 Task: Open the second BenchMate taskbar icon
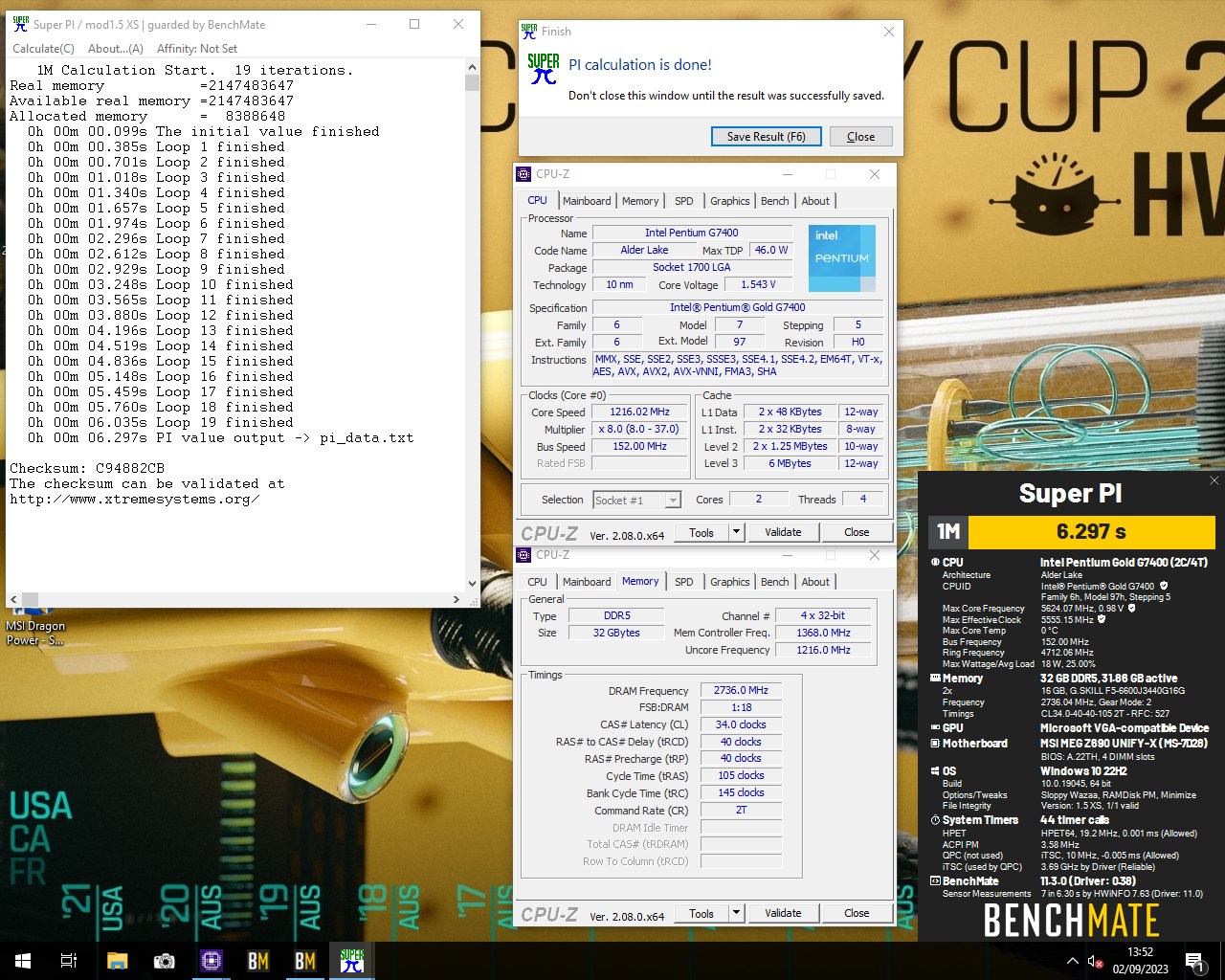[x=305, y=961]
